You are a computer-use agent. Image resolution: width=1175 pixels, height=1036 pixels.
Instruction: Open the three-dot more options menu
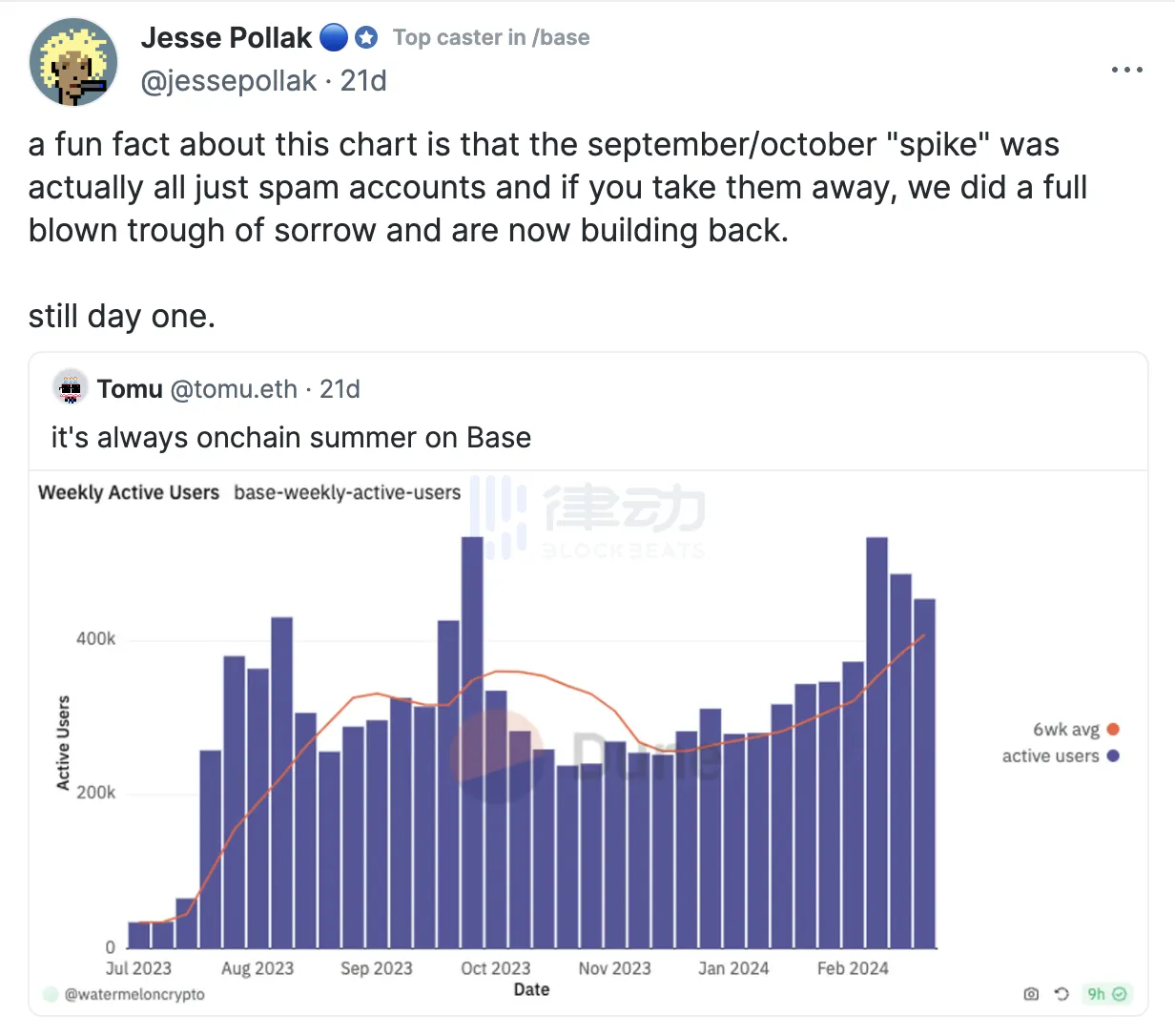coord(1126,70)
